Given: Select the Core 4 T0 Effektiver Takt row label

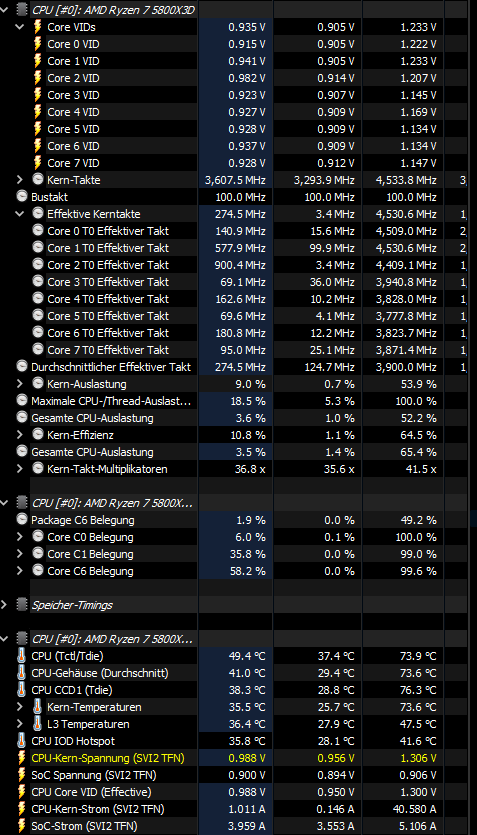Looking at the screenshot, I should tap(108, 299).
